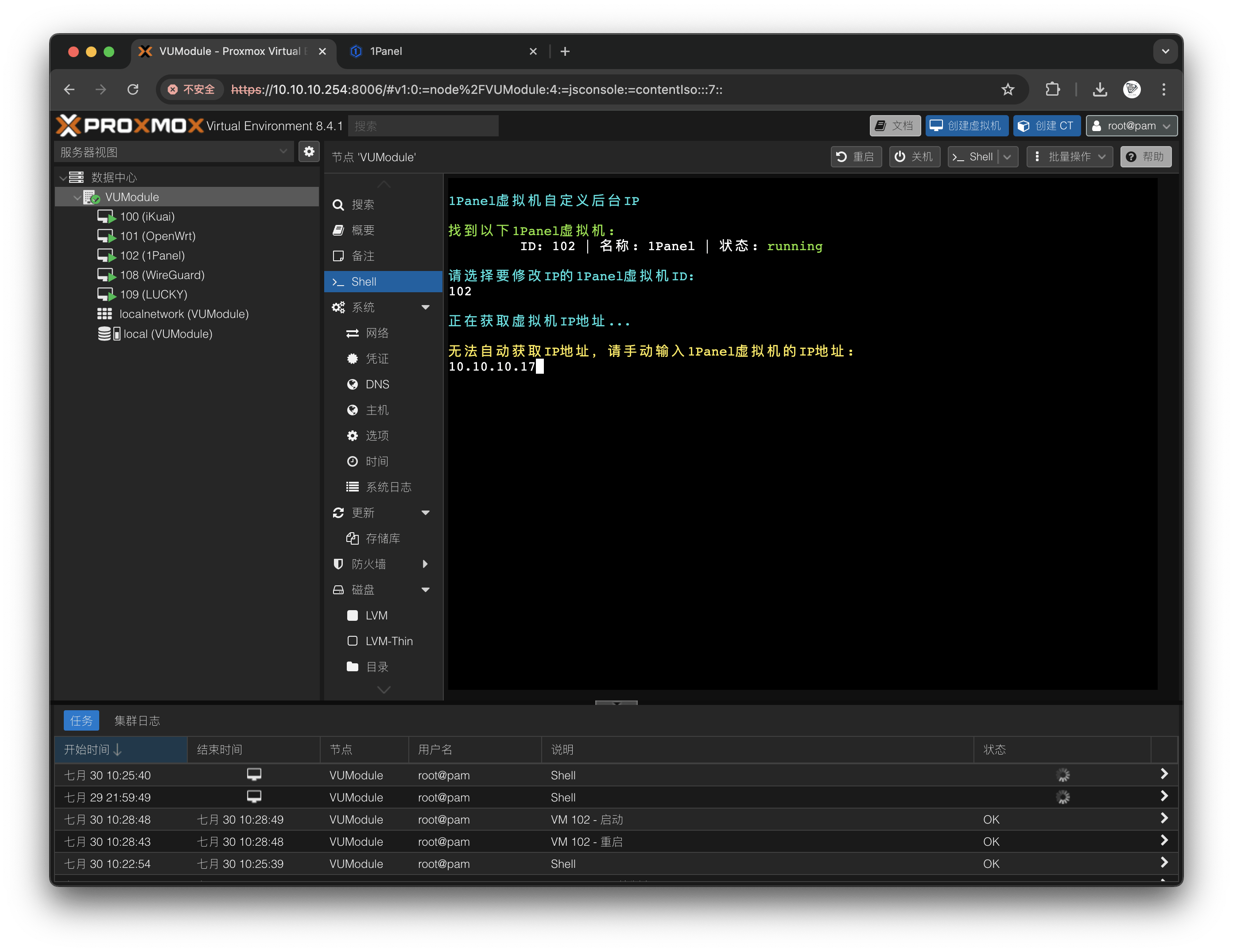Click the Proxmox search input field

click(423, 126)
